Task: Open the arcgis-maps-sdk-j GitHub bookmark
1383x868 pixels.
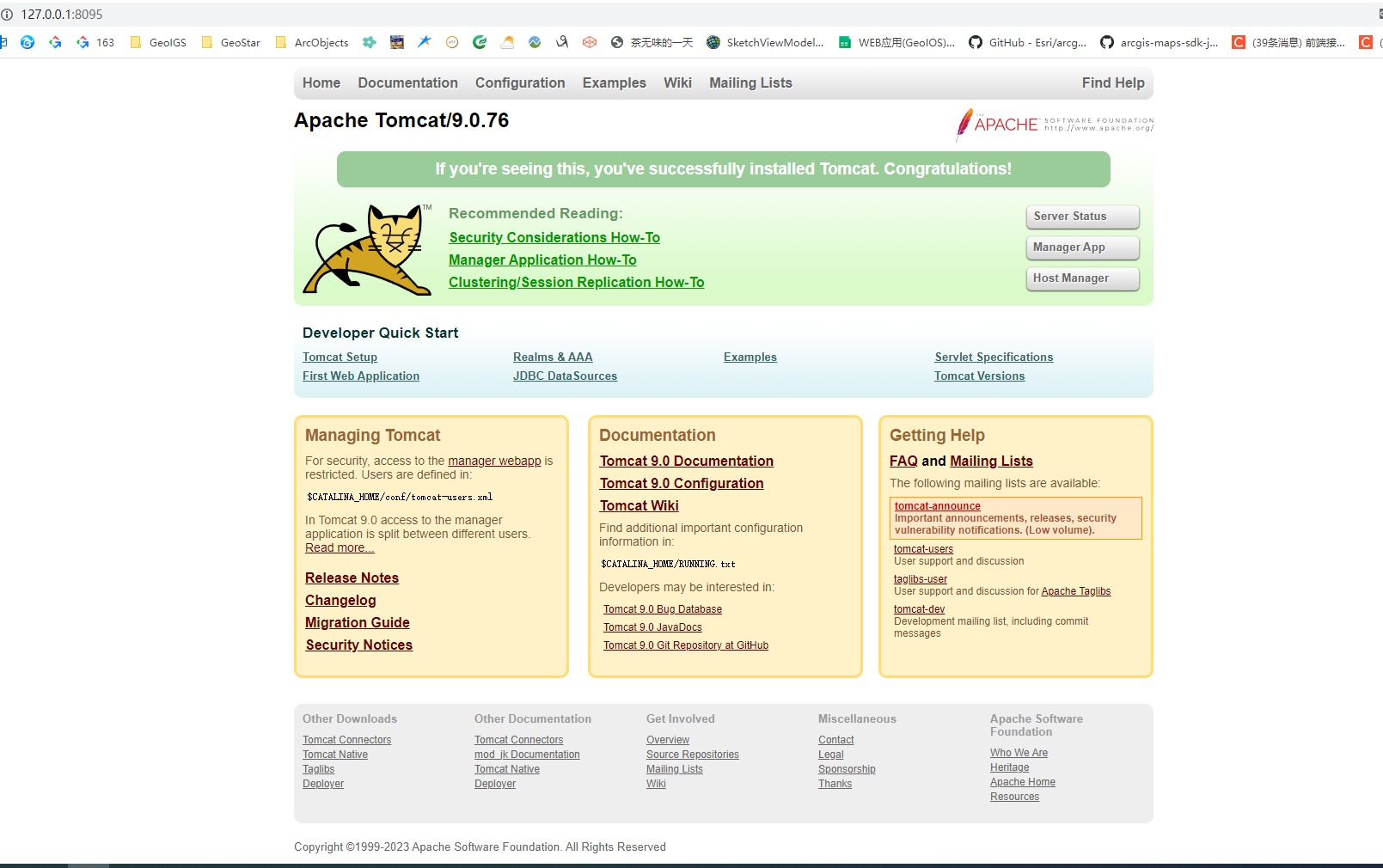Action: tap(1160, 42)
